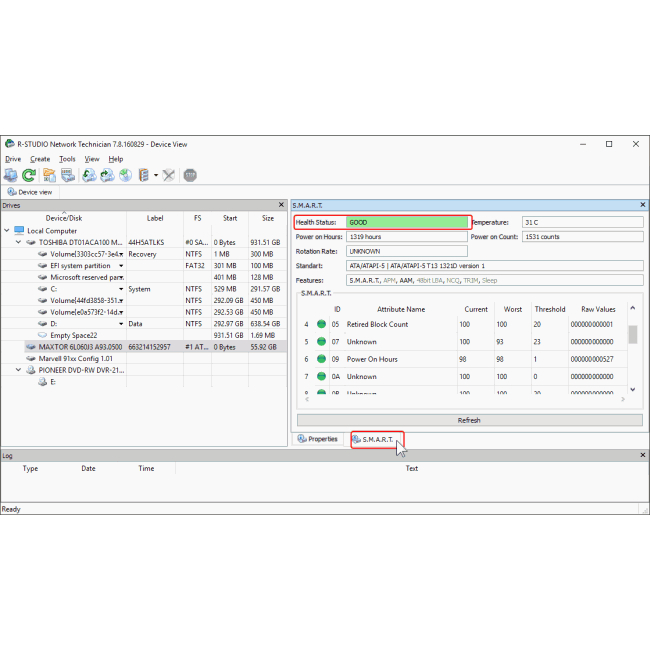Click the S.M.A.R.T. table vertical scrollbar thumb
The height and width of the screenshot is (650, 650).
pos(632,335)
